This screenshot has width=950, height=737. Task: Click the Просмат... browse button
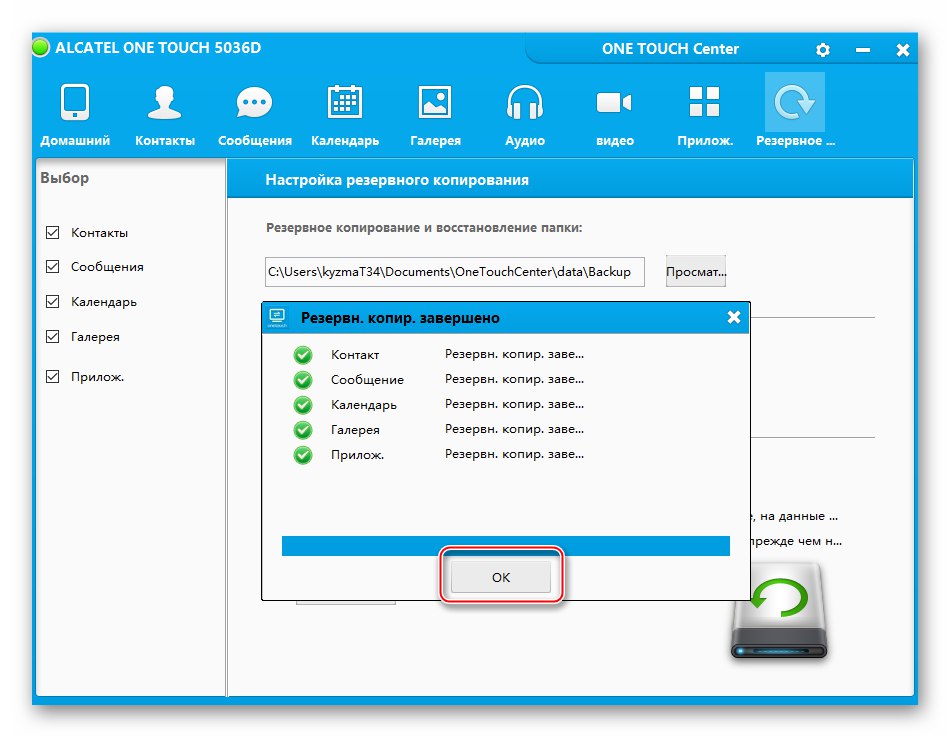[696, 272]
